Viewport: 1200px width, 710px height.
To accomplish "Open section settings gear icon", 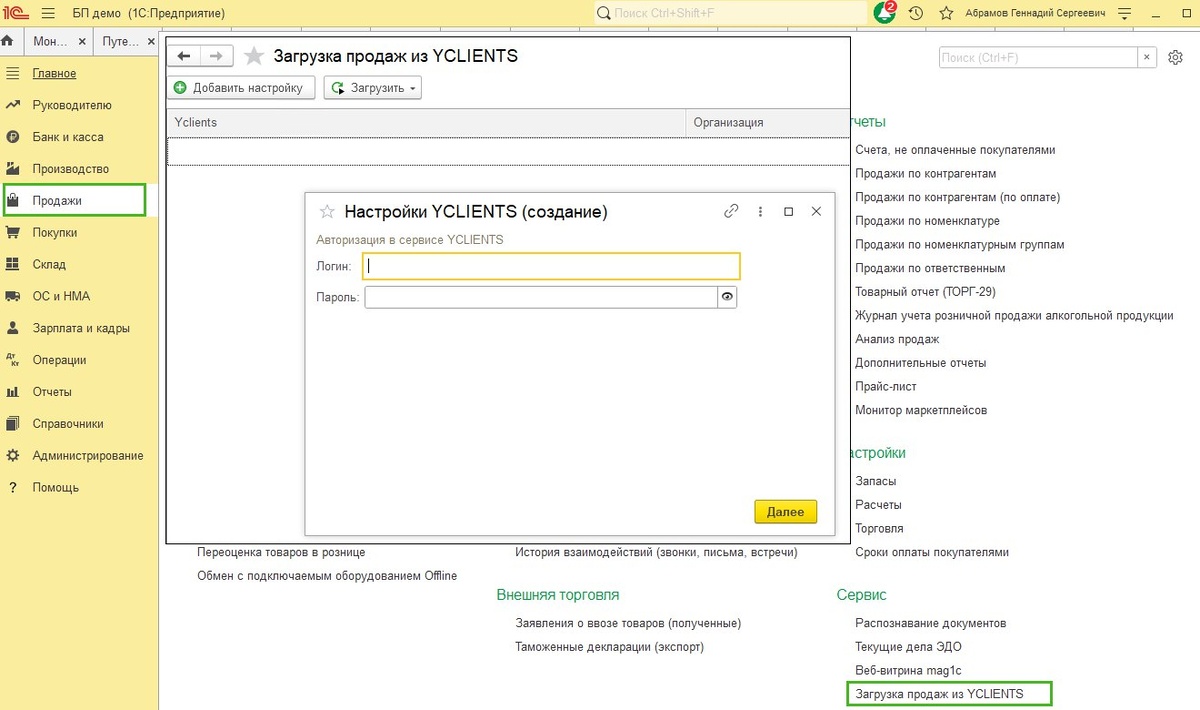I will coord(1175,58).
